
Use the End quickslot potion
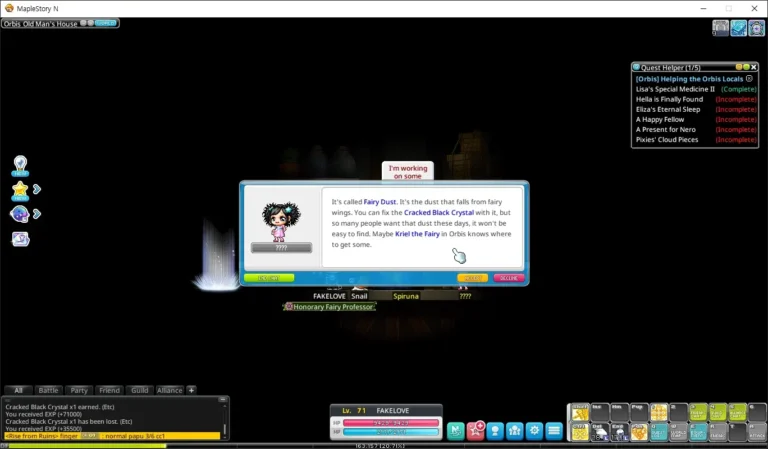620,432
